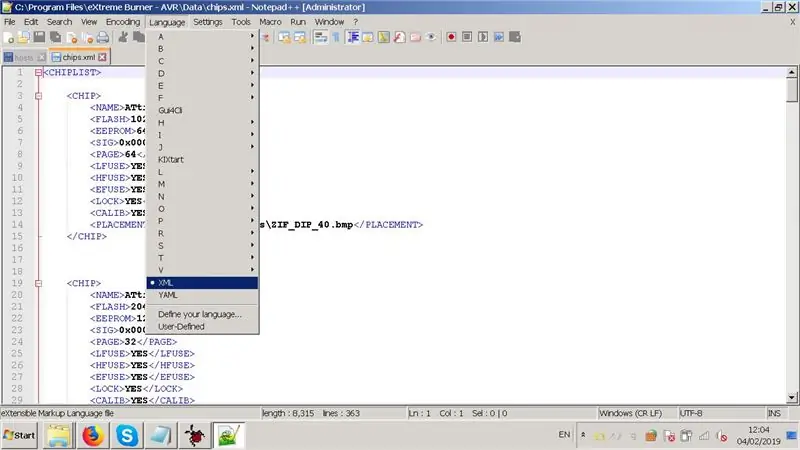Viewport: 800px width, 450px height.
Task: Click the Print toolbar icon
Action: pos(103,37)
